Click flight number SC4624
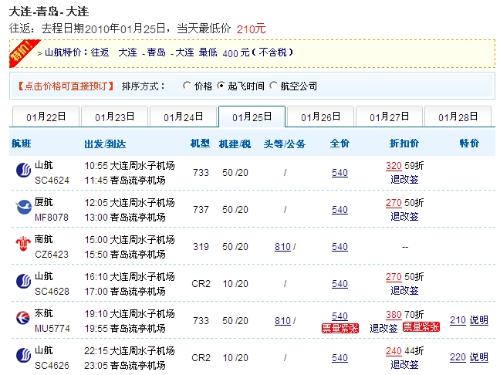Viewport: 500px width, 375px height. click(x=52, y=180)
